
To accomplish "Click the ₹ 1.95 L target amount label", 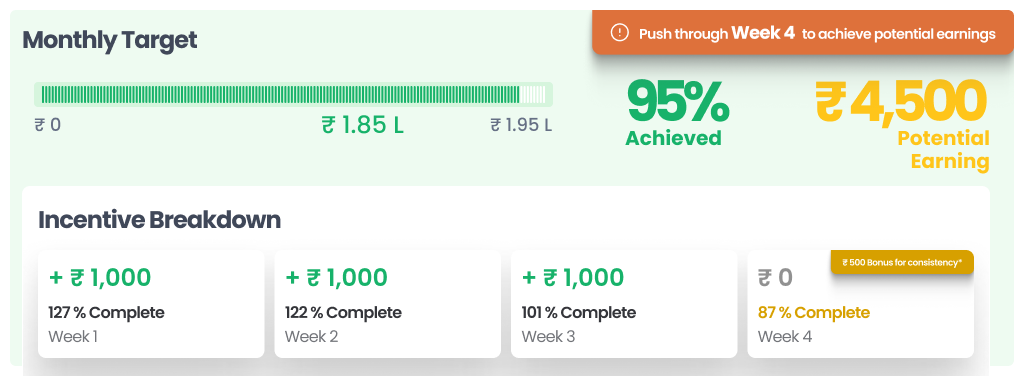I will pos(521,125).
